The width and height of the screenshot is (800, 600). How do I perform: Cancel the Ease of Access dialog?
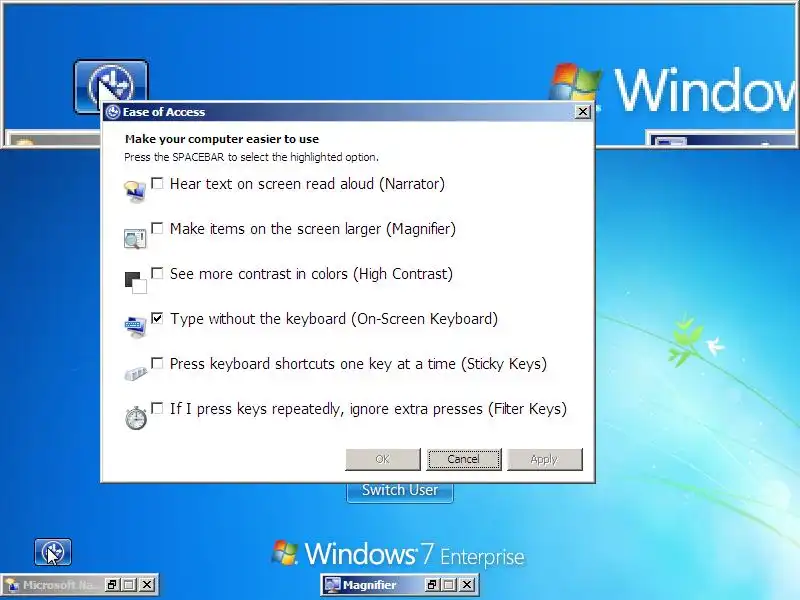(x=464, y=459)
